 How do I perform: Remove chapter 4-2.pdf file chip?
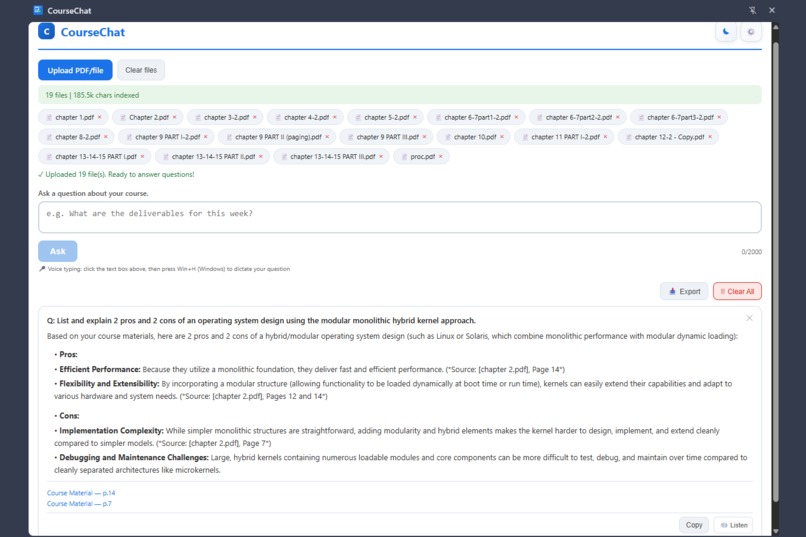point(335,118)
